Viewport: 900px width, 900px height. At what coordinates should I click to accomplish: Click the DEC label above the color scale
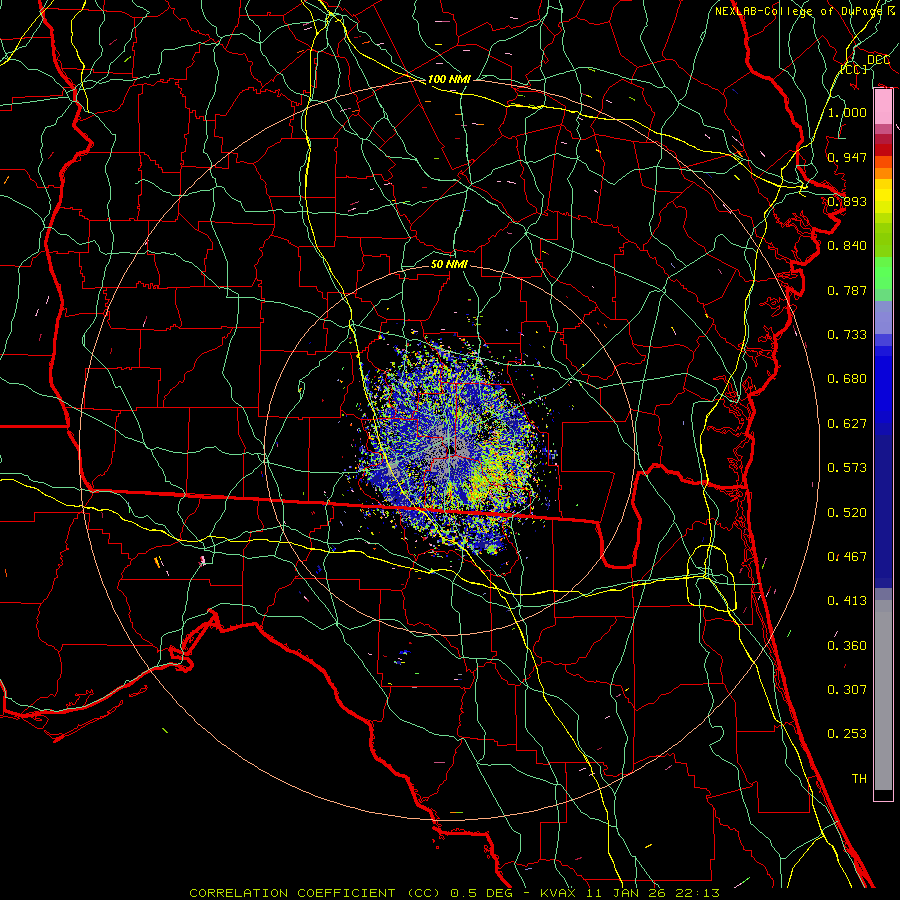878,60
